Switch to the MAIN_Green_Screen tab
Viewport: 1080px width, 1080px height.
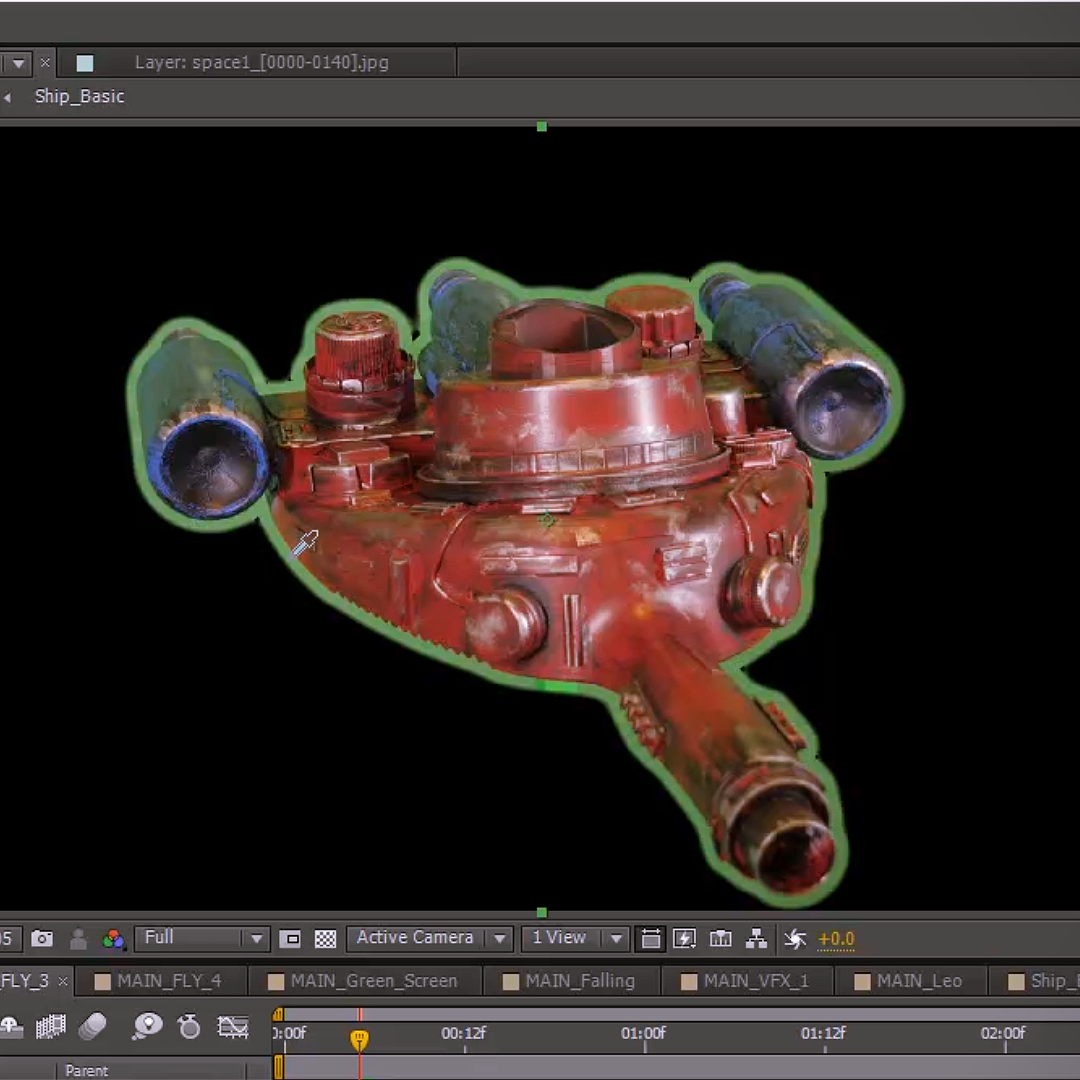[x=373, y=981]
